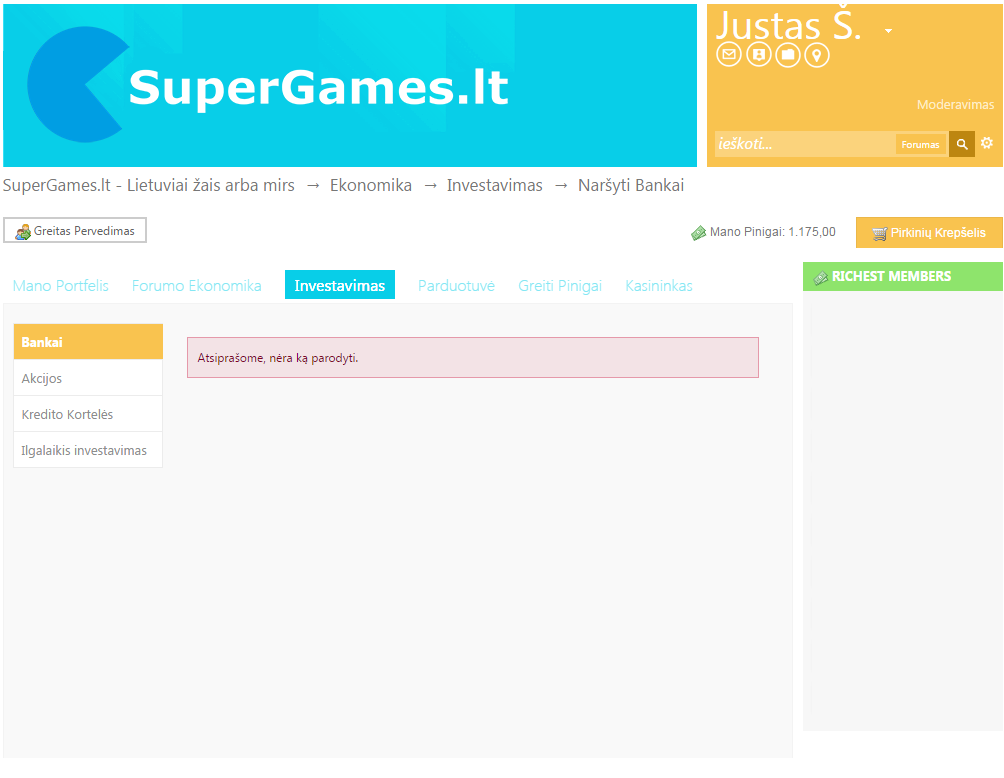The height and width of the screenshot is (778, 1004).
Task: Click the SuperGames.lt logo banner
Action: pos(350,85)
